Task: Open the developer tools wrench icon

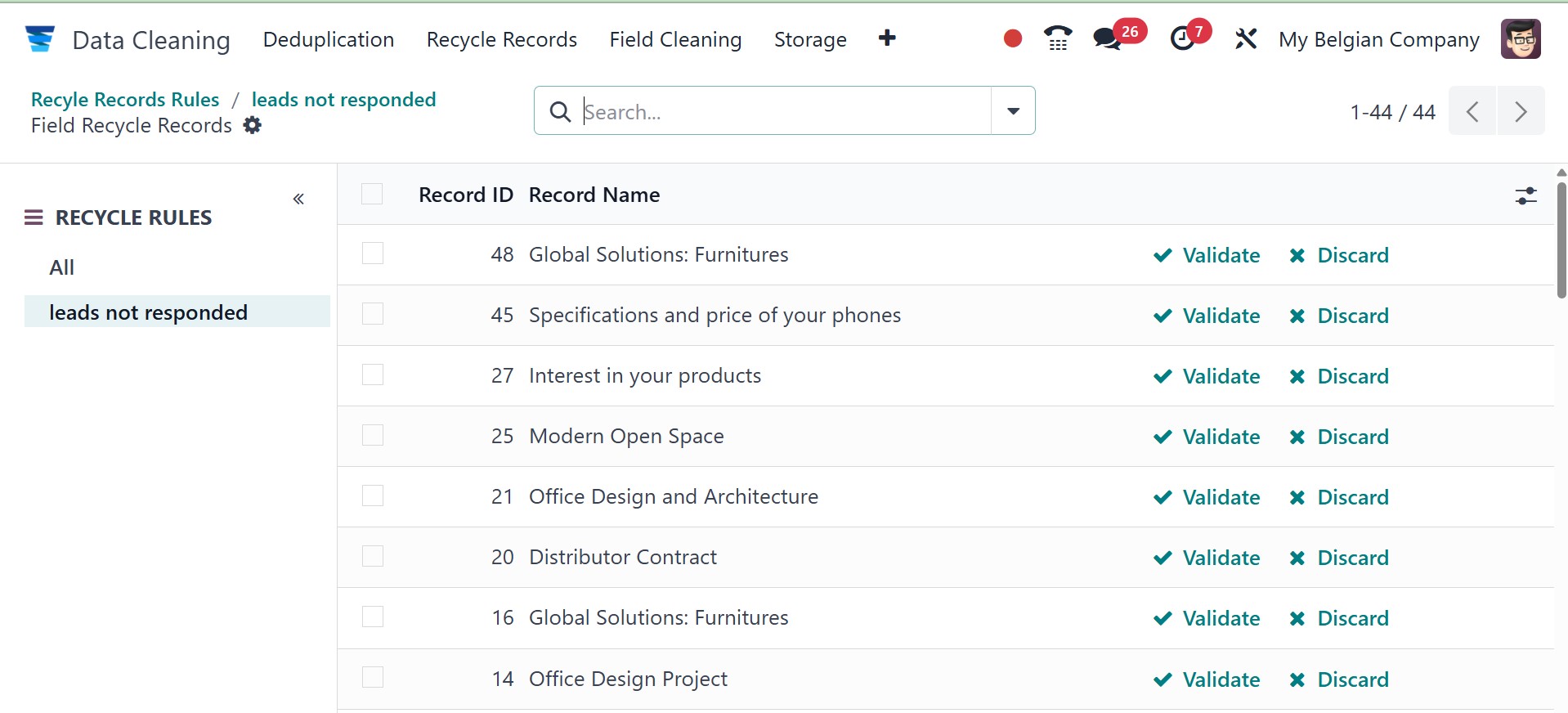Action: pos(1246,38)
